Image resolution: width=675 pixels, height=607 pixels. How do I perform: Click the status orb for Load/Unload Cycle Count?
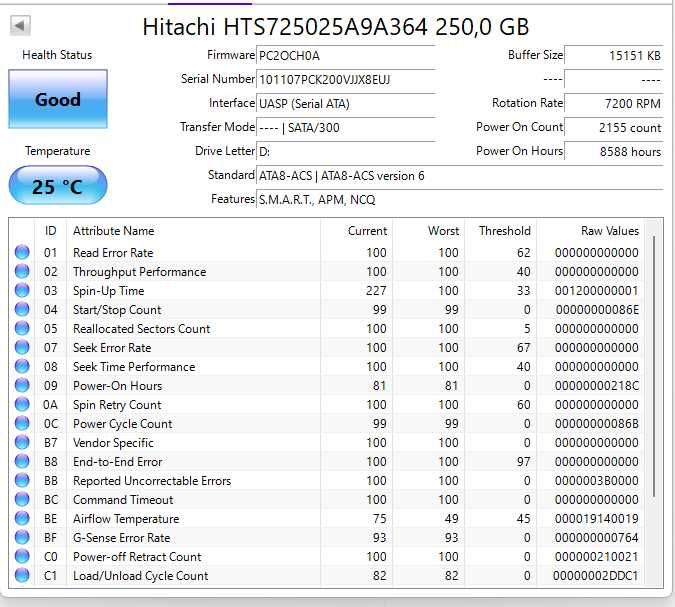(x=22, y=575)
